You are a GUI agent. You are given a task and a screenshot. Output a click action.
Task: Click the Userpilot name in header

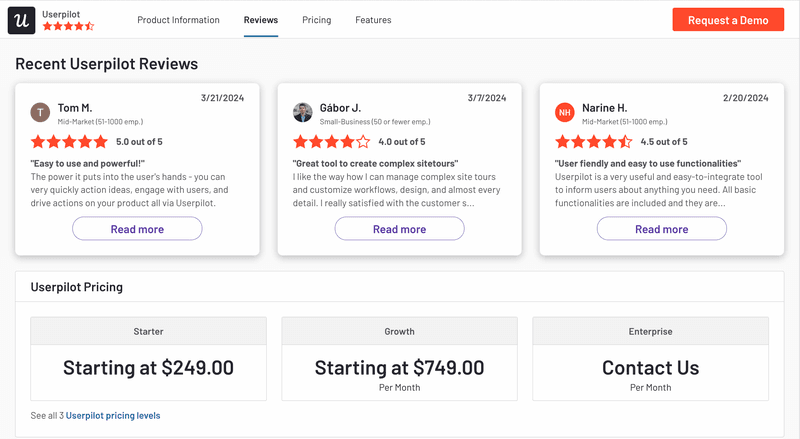(x=61, y=14)
